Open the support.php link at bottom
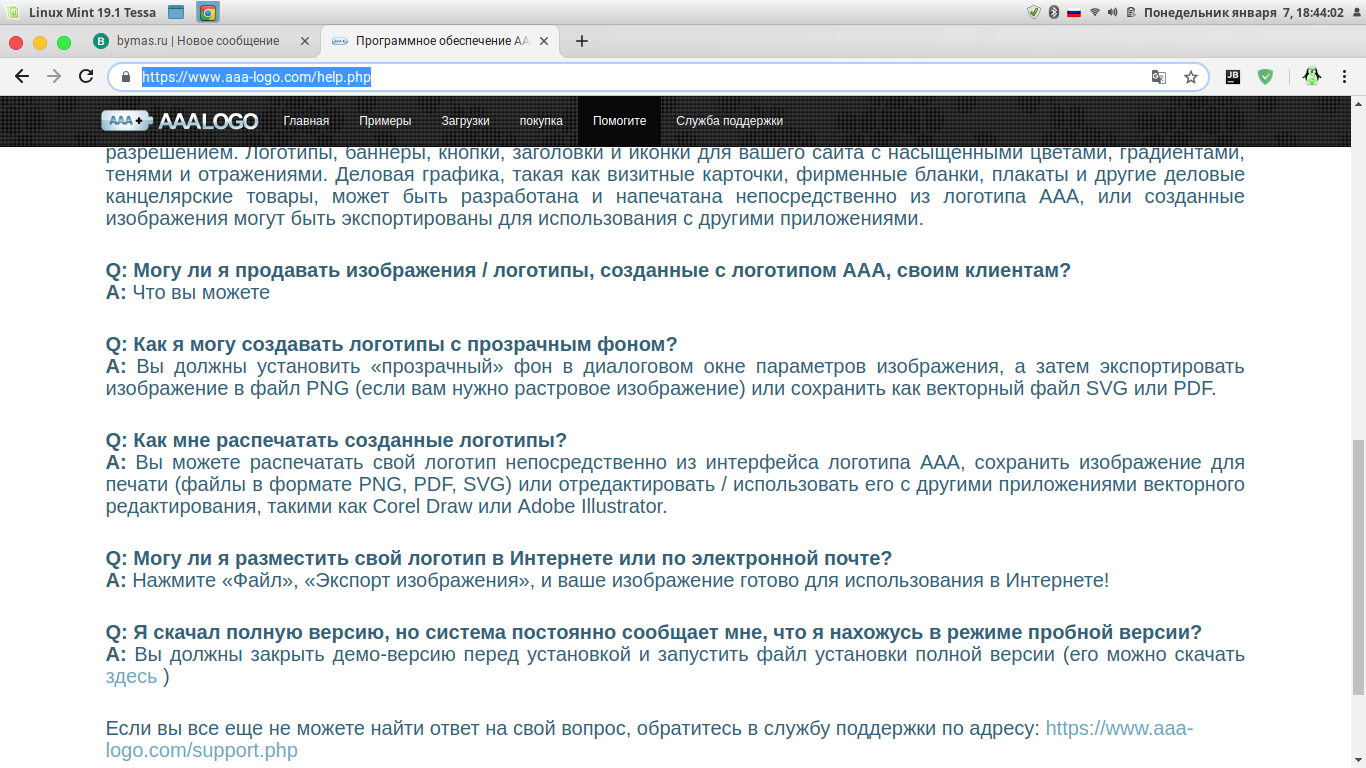1366x768 pixels. pos(650,739)
